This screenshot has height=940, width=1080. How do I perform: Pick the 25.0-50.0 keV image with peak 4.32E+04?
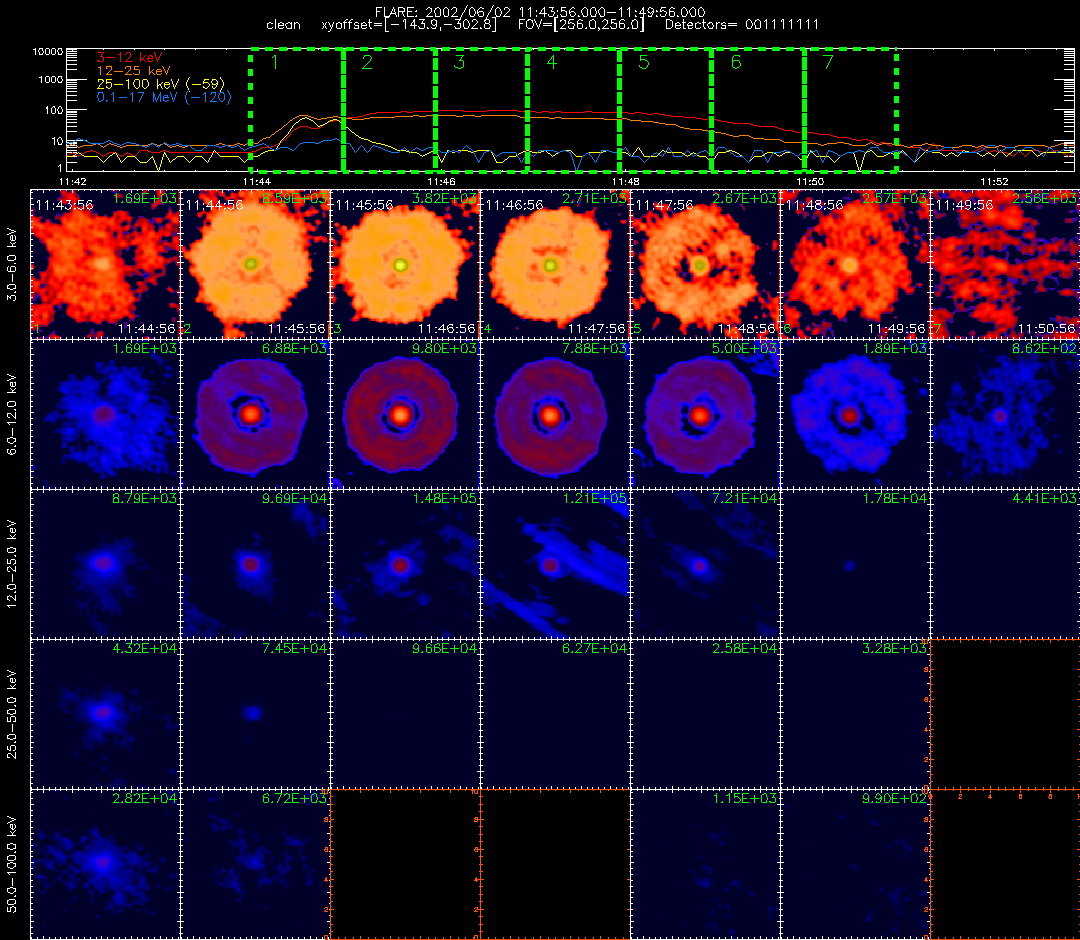click(x=105, y=715)
